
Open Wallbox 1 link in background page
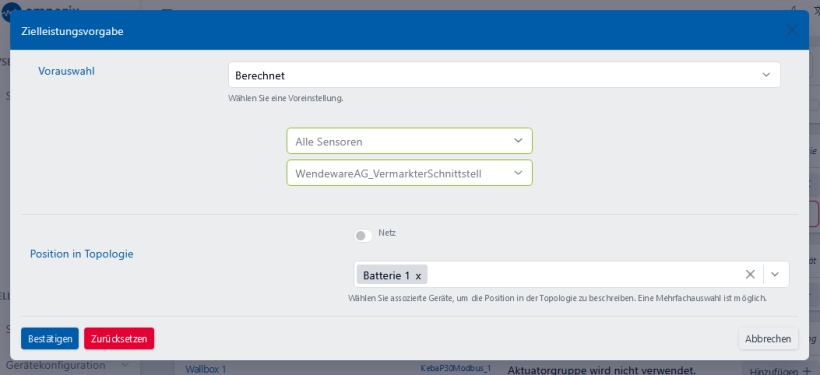(x=206, y=369)
